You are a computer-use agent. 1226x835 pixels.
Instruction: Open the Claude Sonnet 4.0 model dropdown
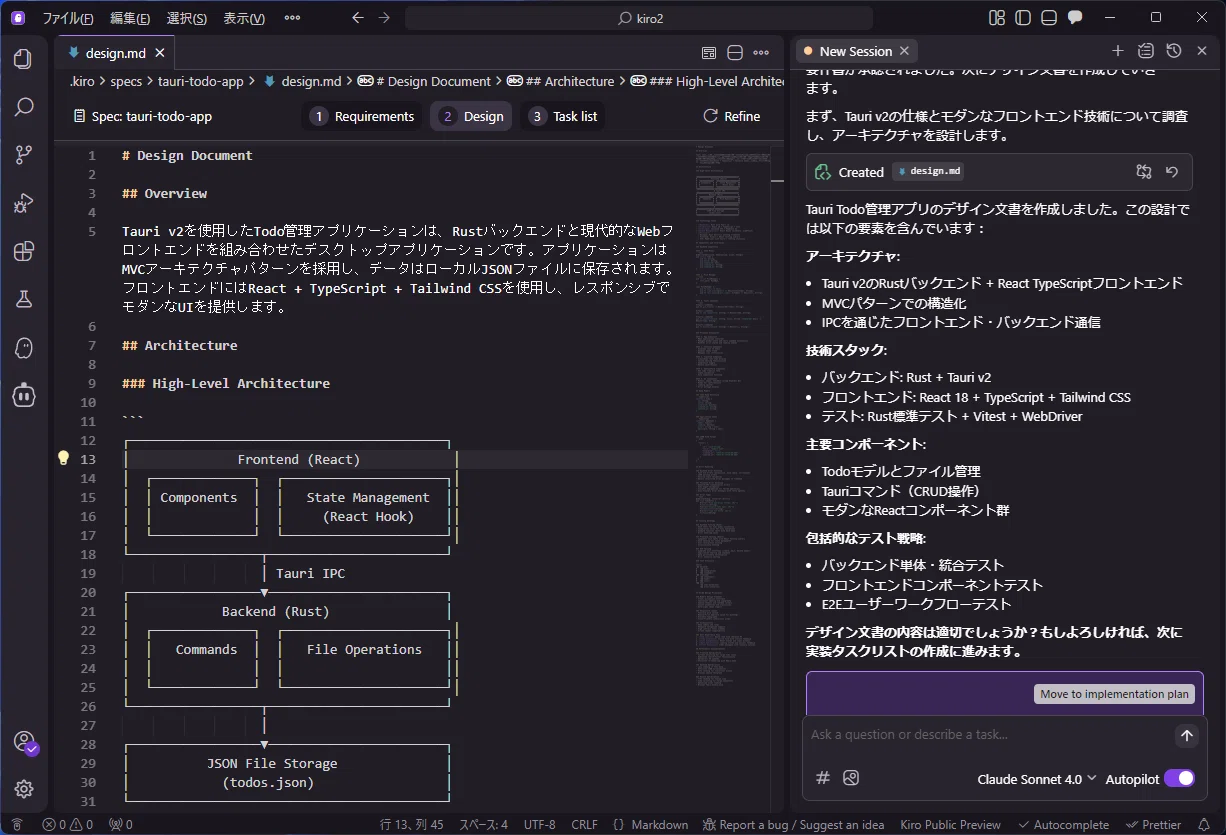(x=1037, y=778)
